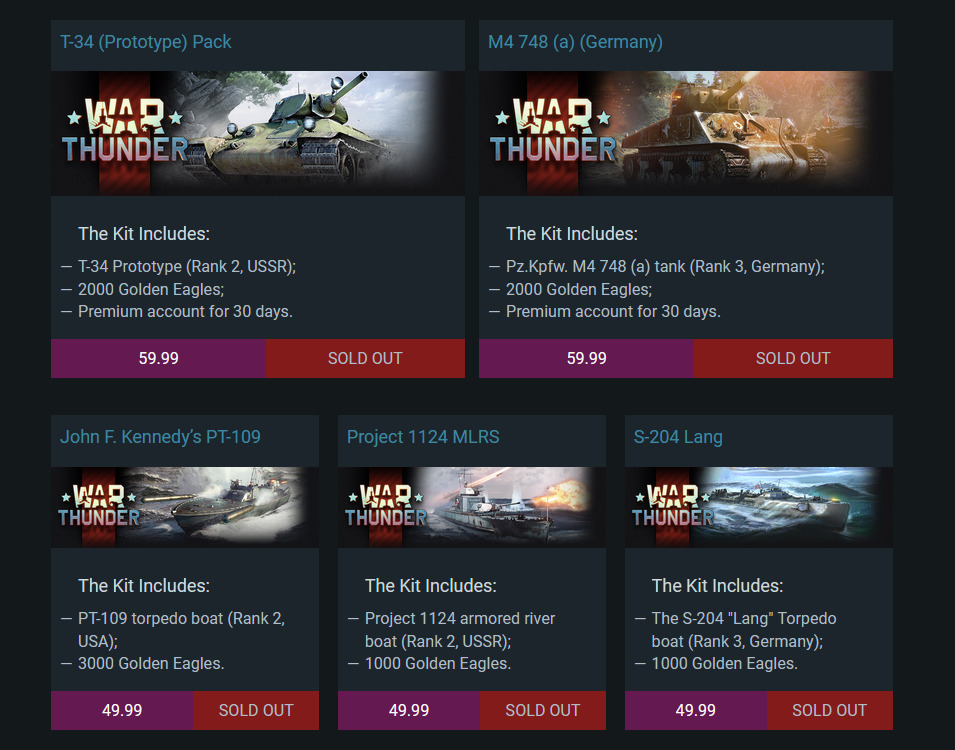Viewport: 955px width, 750px height.
Task: Click the 49.99 price on S-204 Lang pack
Action: point(696,710)
